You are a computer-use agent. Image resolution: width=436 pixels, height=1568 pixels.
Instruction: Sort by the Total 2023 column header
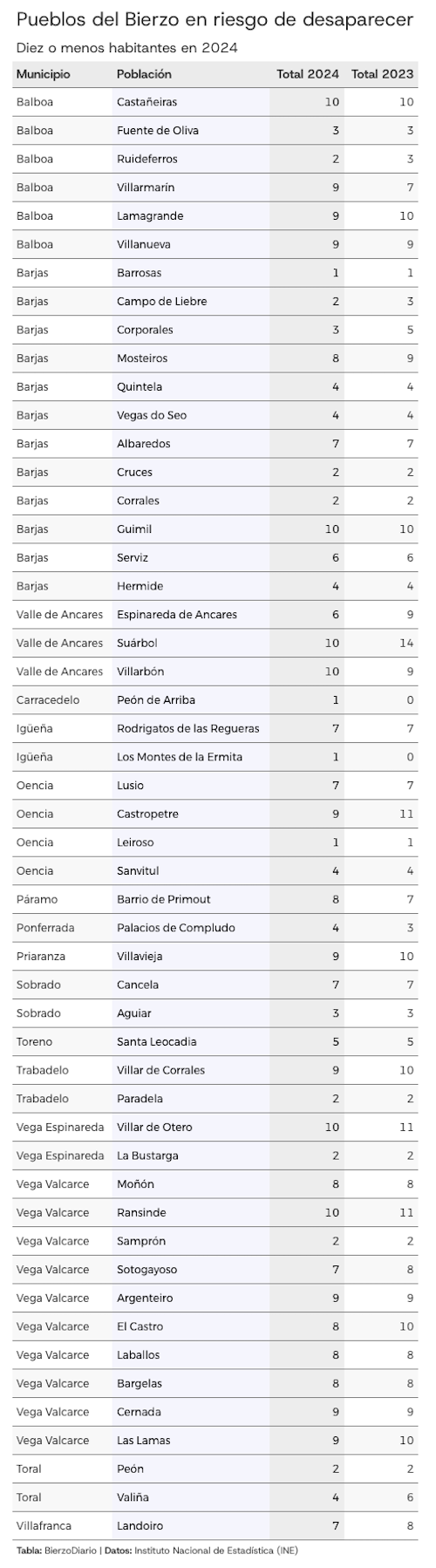pyautogui.click(x=382, y=74)
